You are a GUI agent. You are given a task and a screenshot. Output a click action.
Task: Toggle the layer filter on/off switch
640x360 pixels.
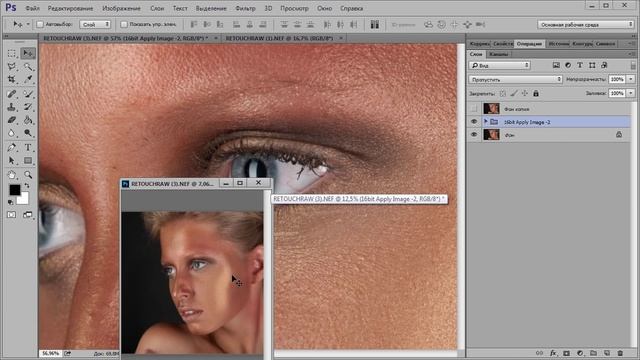coord(633,65)
